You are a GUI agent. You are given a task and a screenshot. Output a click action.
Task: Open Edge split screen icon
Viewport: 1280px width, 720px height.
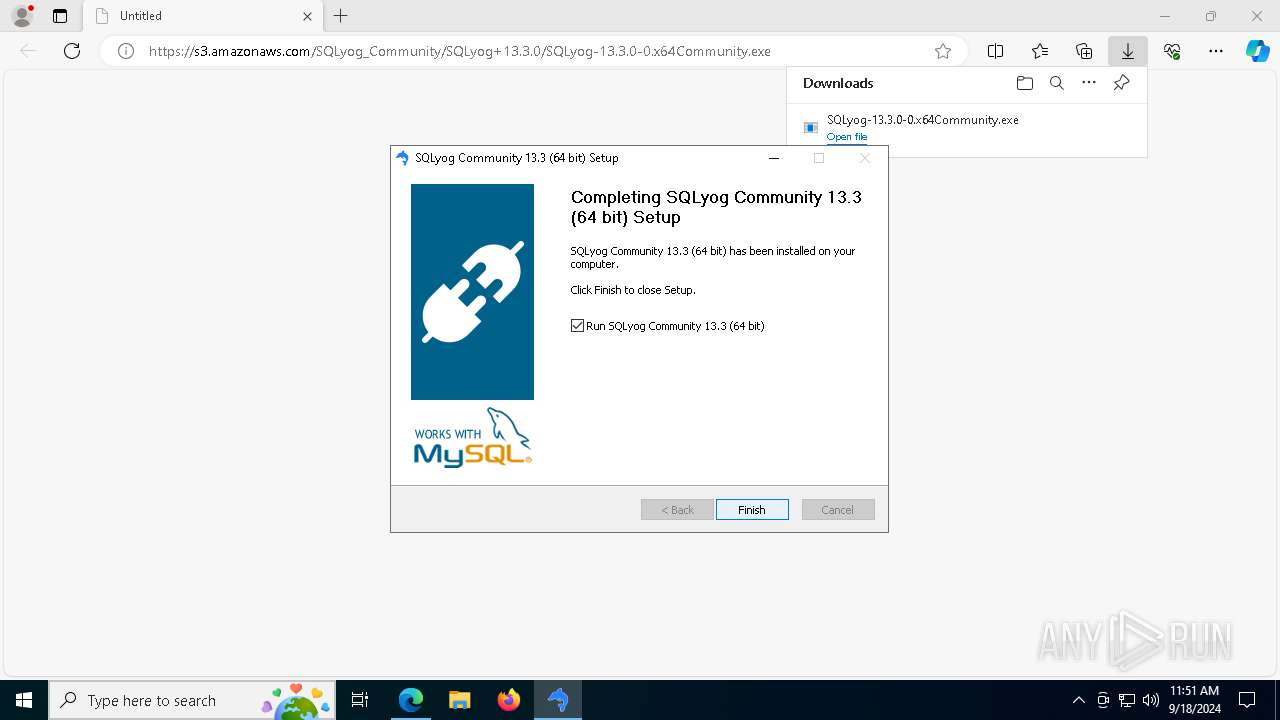[995, 51]
